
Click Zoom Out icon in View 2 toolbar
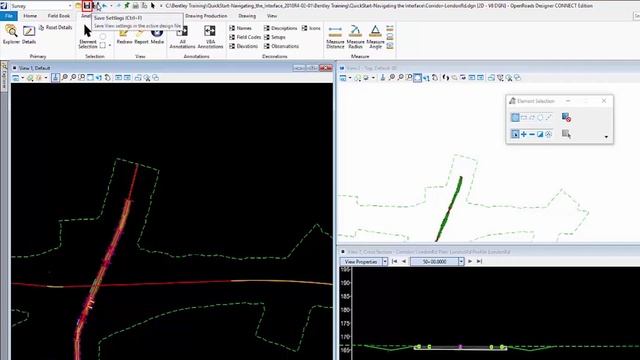(400, 78)
